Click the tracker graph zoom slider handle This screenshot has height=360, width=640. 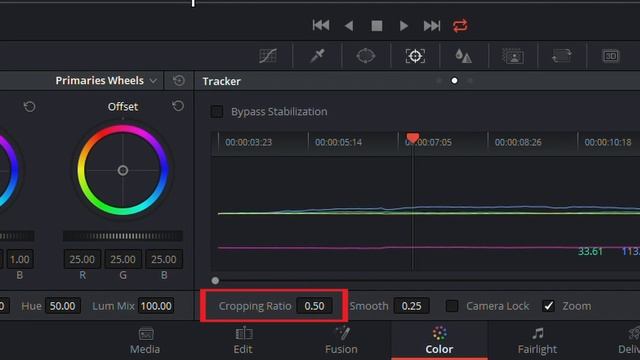(215, 280)
